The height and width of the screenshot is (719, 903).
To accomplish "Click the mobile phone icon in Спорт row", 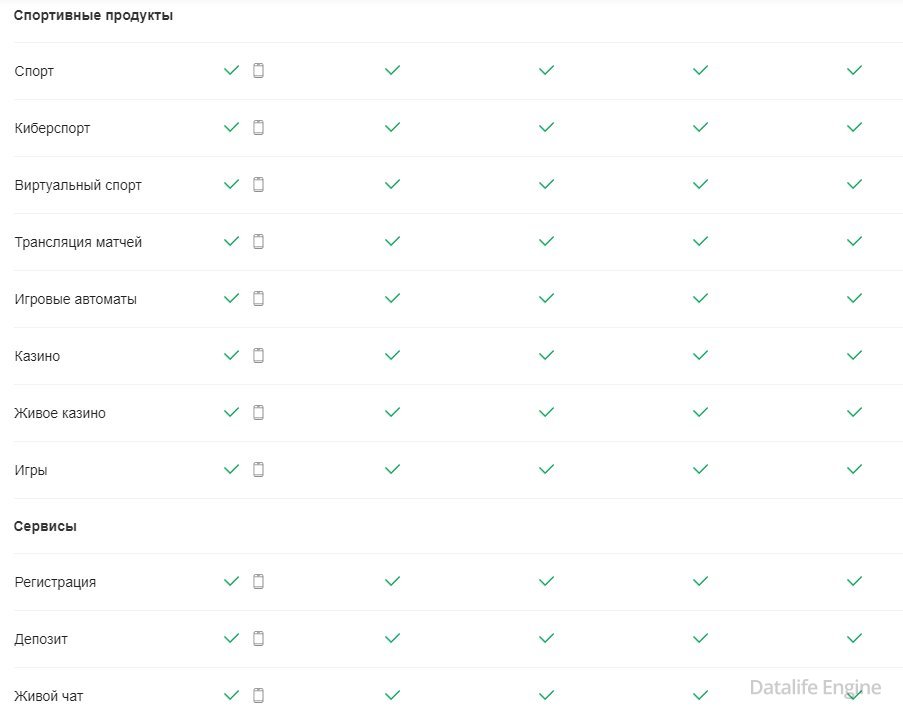I will (258, 71).
